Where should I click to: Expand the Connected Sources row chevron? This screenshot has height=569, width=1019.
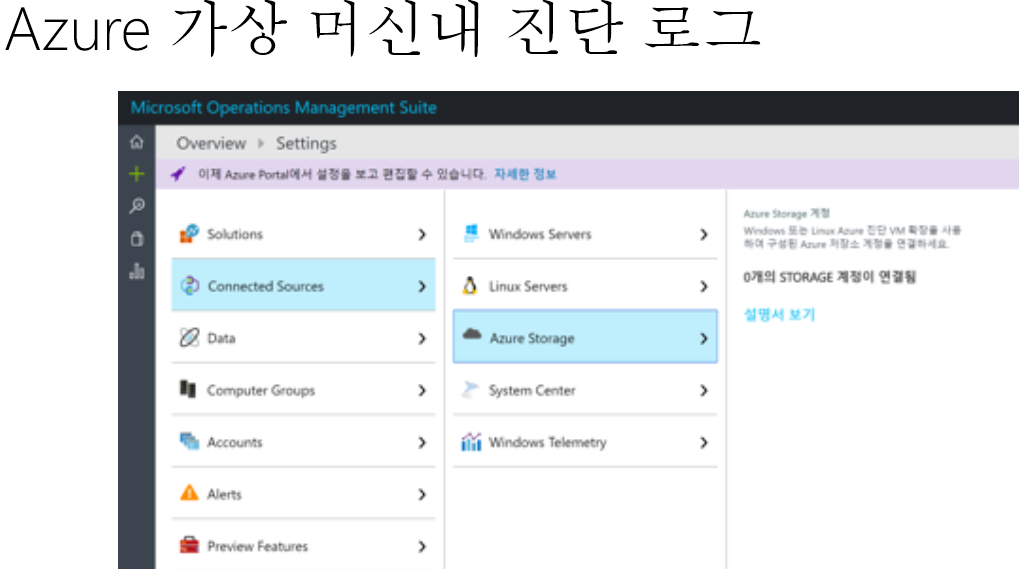point(422,286)
